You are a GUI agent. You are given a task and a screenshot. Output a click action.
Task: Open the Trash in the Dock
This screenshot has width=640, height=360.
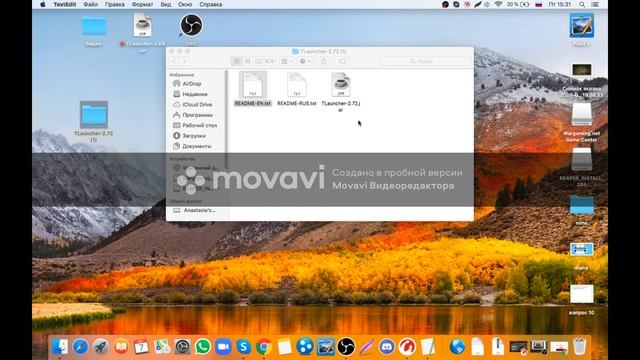(579, 347)
